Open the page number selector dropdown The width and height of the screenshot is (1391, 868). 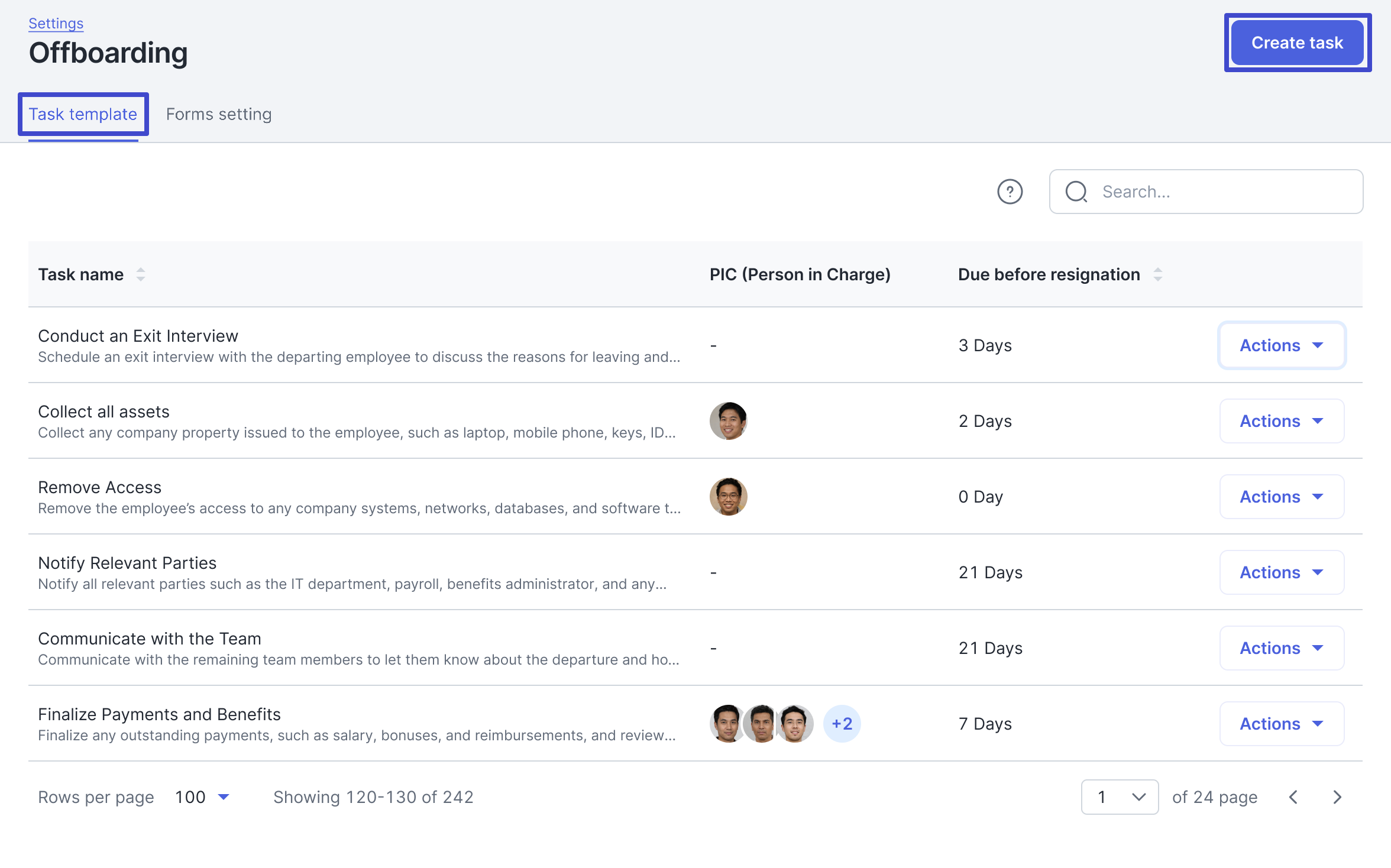(x=1120, y=797)
